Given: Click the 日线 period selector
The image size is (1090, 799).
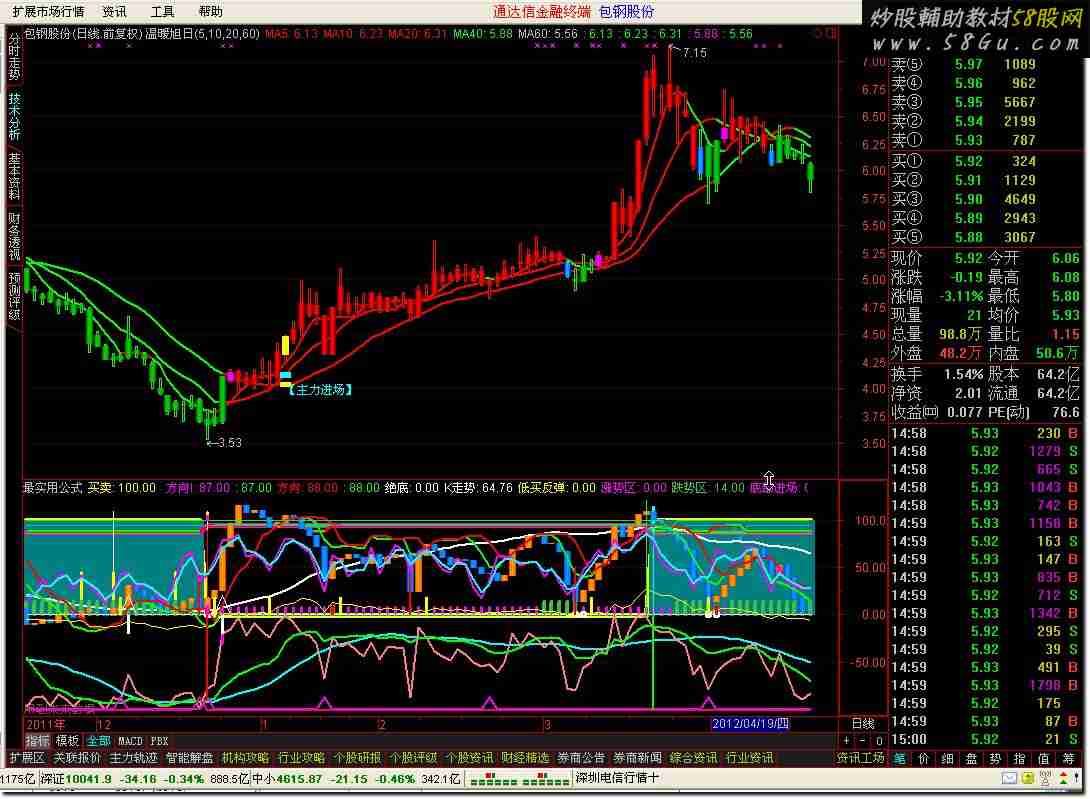Looking at the screenshot, I should (x=863, y=724).
